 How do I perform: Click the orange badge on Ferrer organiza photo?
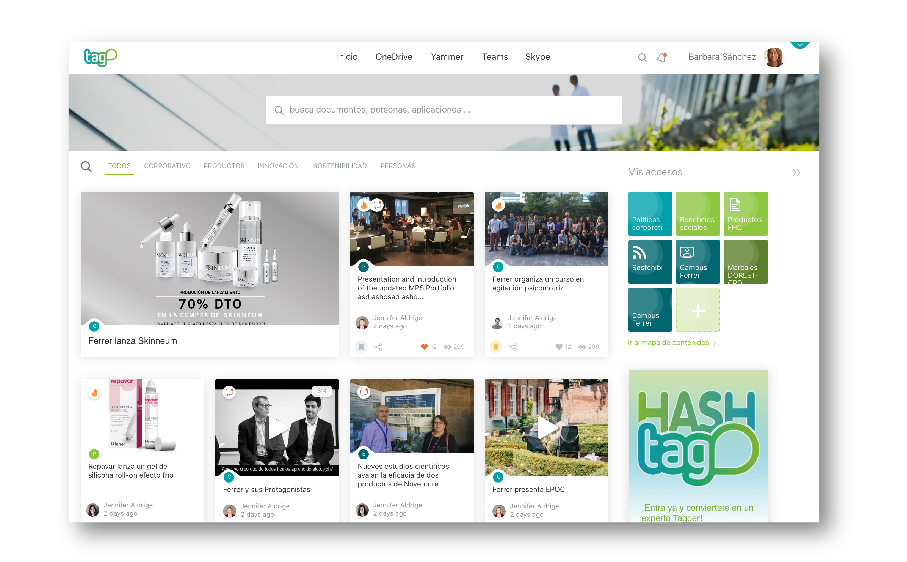tap(498, 205)
